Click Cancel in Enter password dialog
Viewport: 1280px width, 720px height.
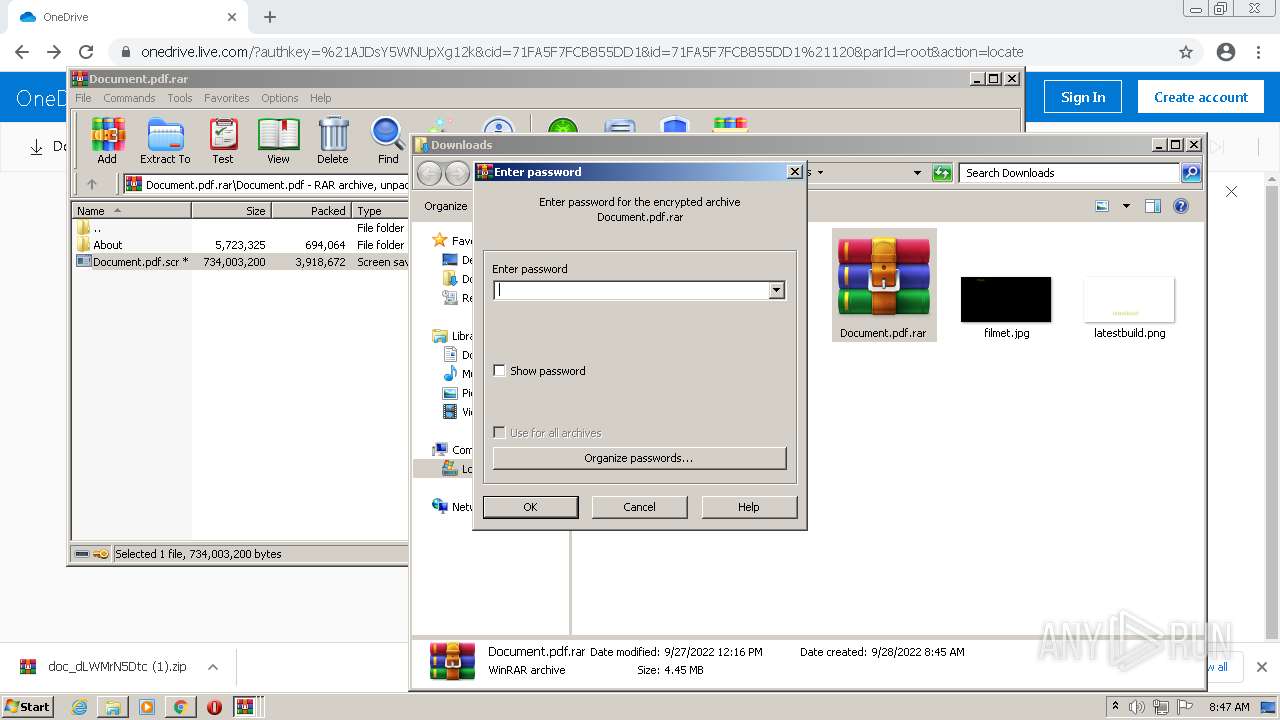point(640,507)
